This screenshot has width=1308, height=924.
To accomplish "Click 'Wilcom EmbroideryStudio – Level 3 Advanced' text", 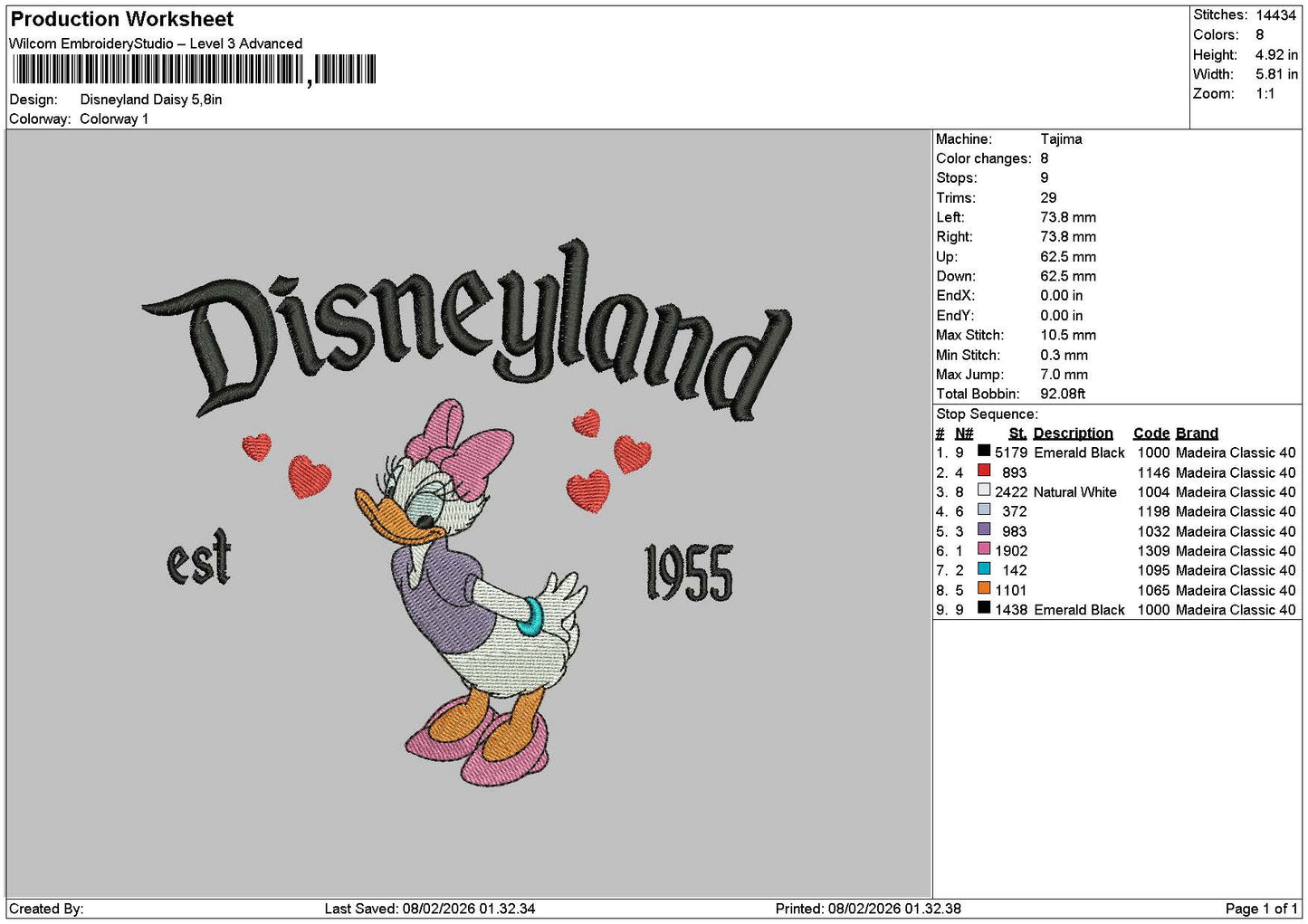I will pos(156,43).
